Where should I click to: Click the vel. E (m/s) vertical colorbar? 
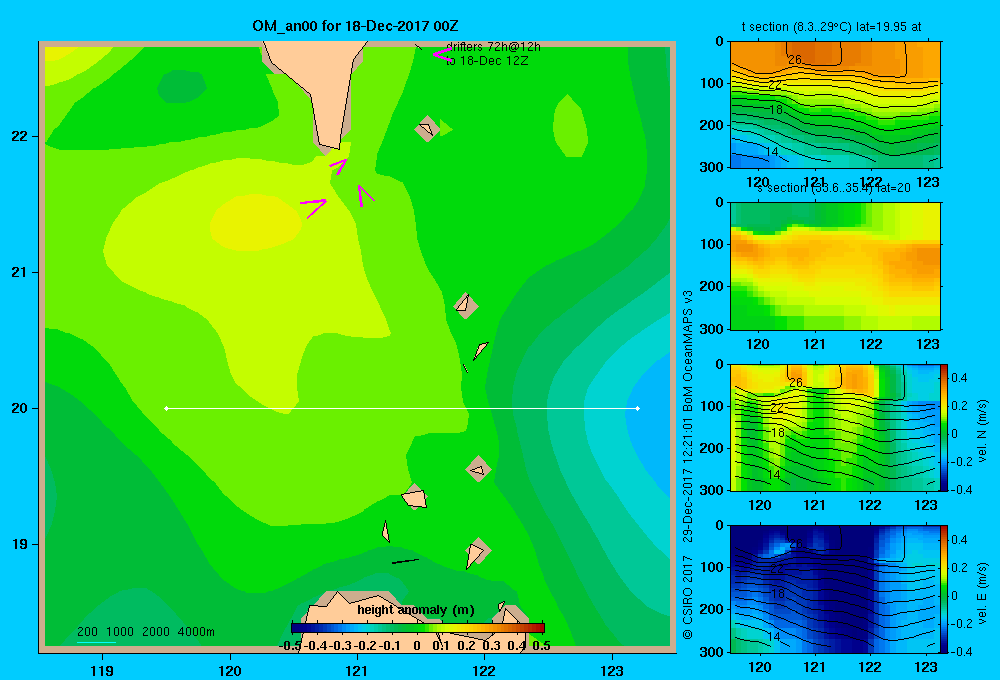pyautogui.click(x=945, y=589)
